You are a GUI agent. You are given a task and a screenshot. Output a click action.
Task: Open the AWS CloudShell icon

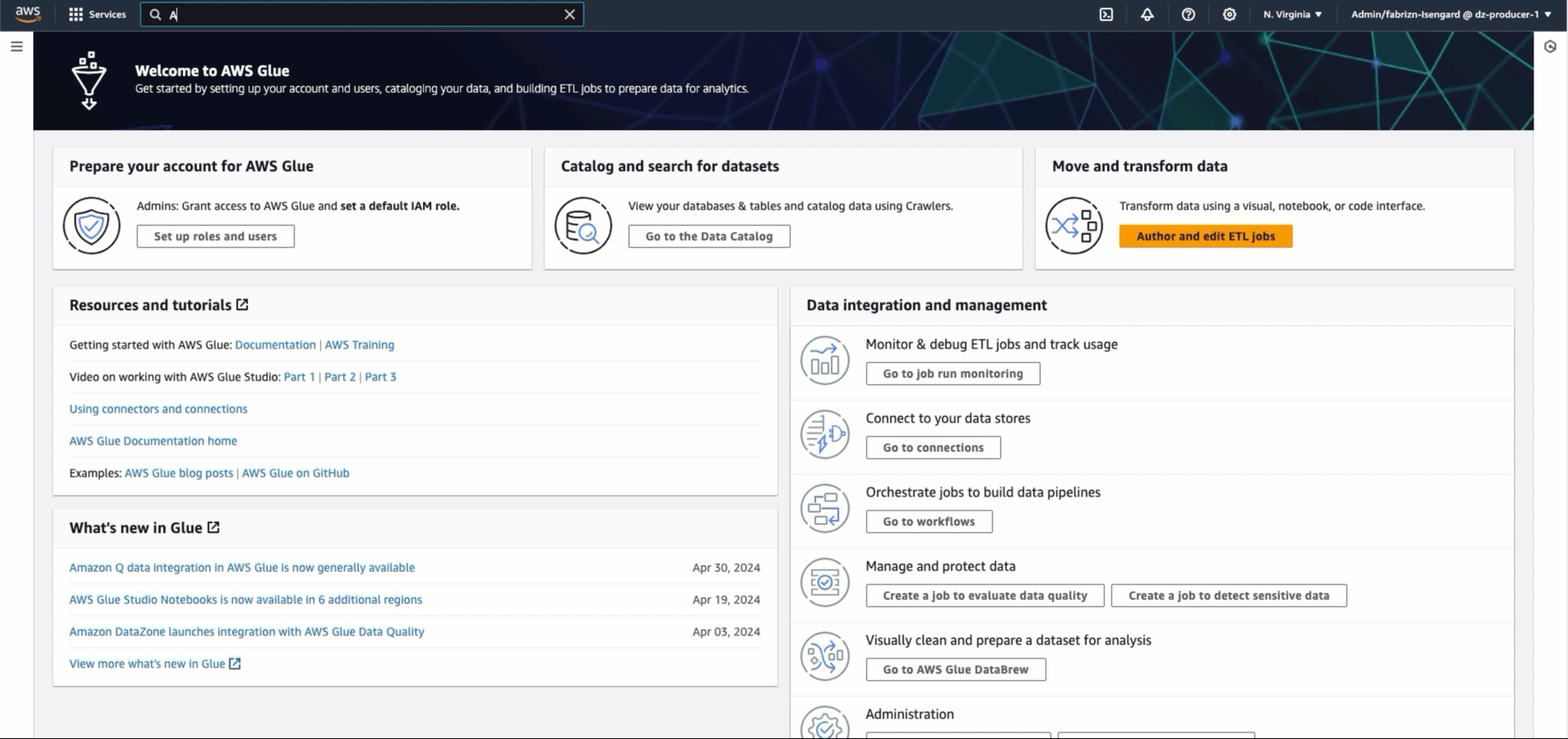[x=1106, y=14]
